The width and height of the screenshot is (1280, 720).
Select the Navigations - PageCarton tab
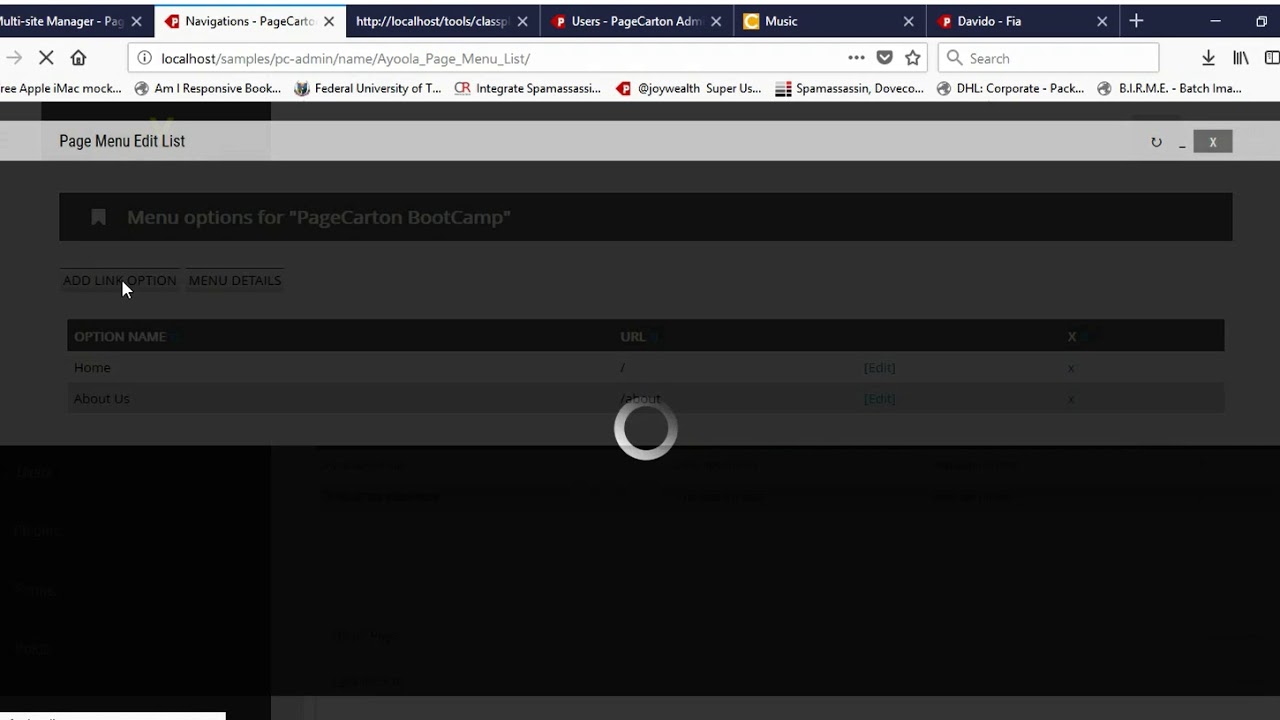[249, 21]
